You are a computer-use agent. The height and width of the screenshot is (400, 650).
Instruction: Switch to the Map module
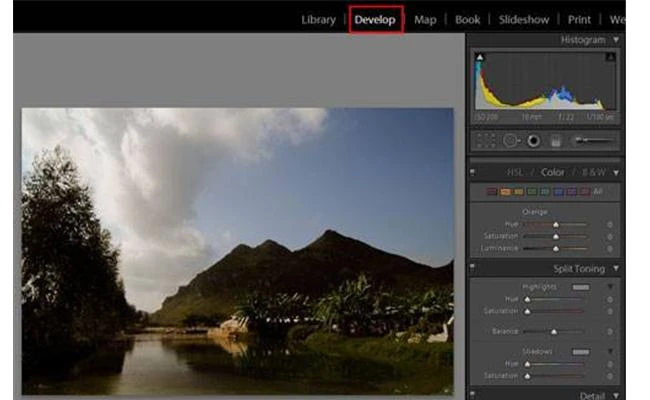click(x=425, y=19)
